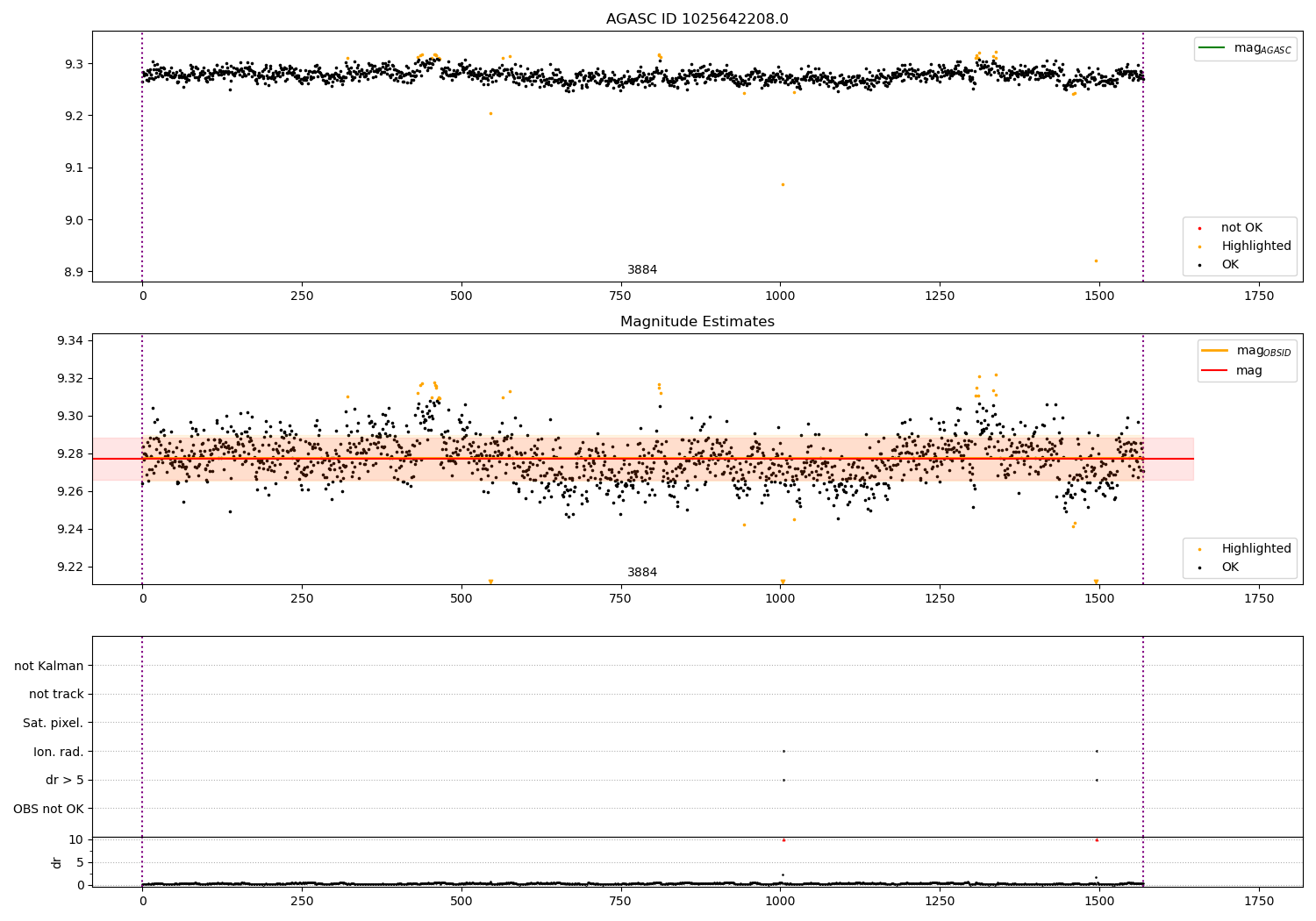The image size is (1316, 921).
Task: Click the 'OBS not OK' row label
Action: [48, 809]
